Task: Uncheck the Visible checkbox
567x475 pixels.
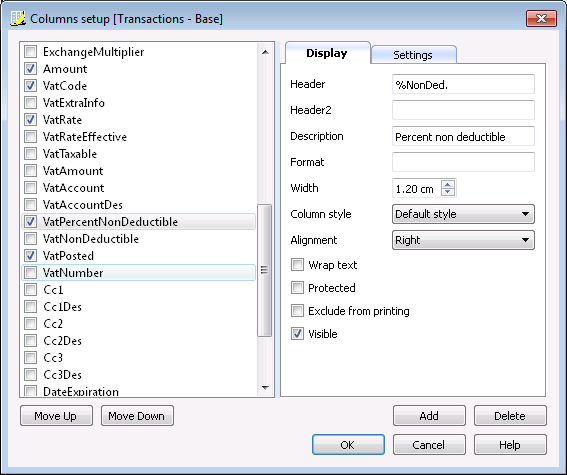Action: (x=297, y=334)
